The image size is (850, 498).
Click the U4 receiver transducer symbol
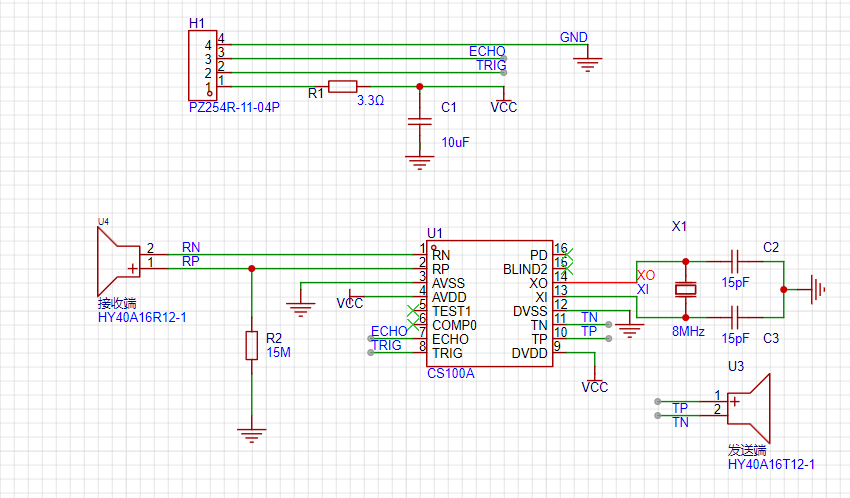click(x=115, y=260)
